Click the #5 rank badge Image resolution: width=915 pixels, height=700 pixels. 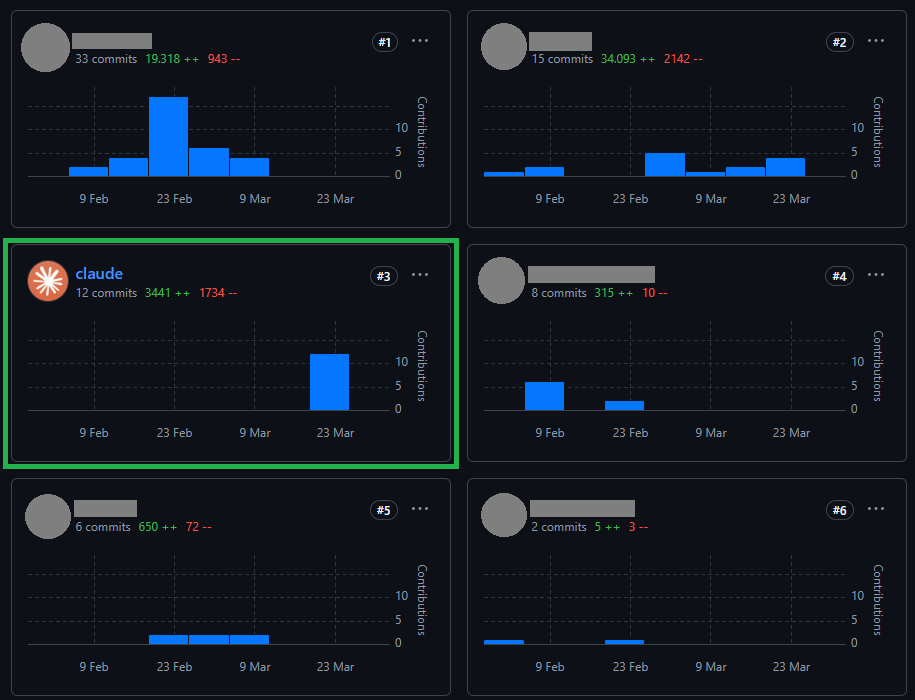point(383,510)
